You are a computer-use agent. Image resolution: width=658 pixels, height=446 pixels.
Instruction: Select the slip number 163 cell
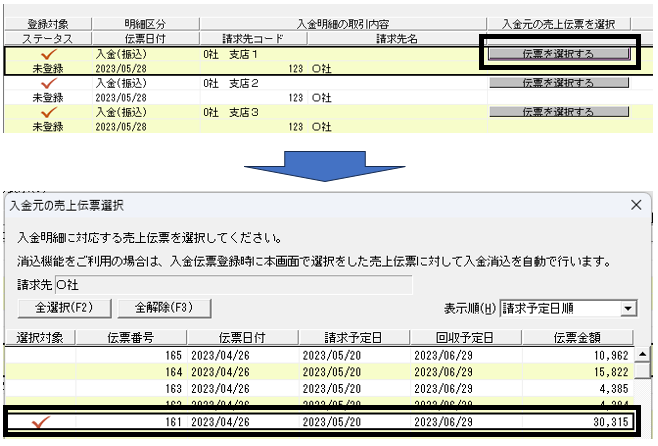(131, 389)
